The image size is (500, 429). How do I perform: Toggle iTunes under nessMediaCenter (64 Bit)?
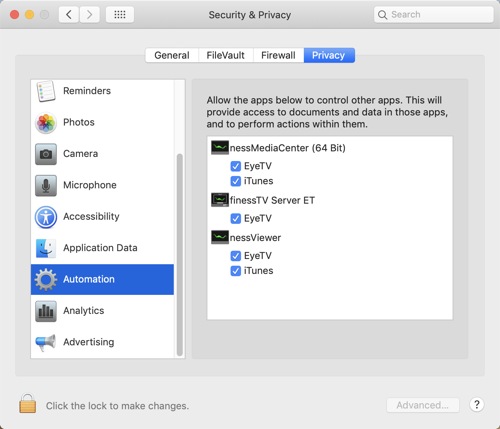pos(236,181)
